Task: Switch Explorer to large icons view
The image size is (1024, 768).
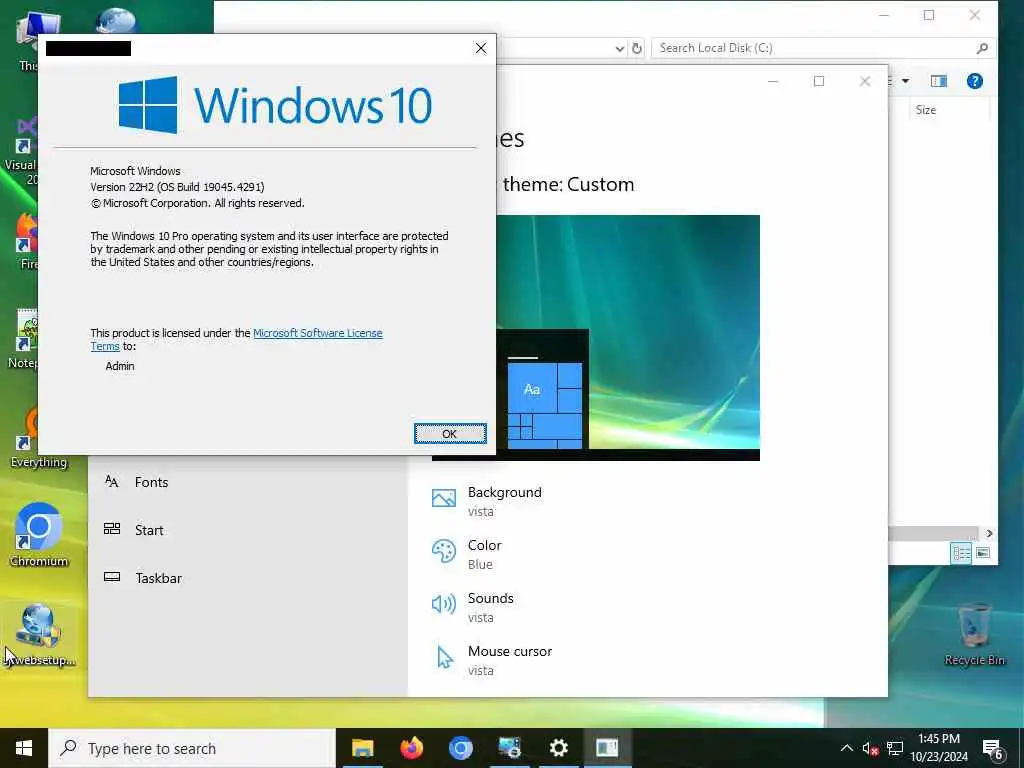Action: coord(983,553)
